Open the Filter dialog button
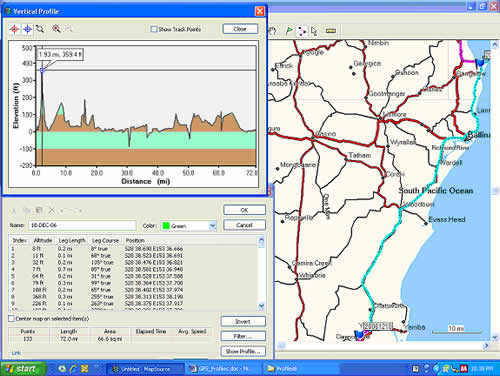 (243, 336)
